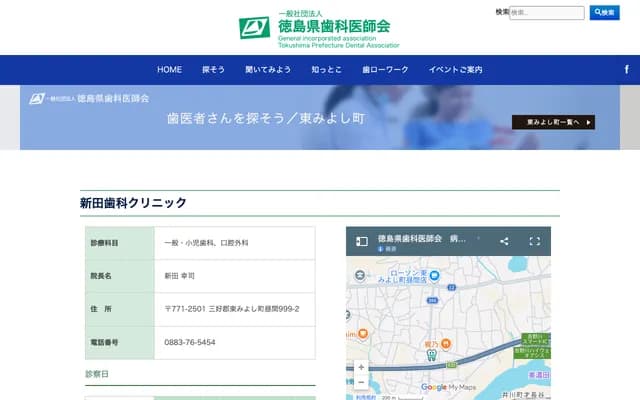
Task: Open the 歯ローワーク menu item
Action: point(385,70)
